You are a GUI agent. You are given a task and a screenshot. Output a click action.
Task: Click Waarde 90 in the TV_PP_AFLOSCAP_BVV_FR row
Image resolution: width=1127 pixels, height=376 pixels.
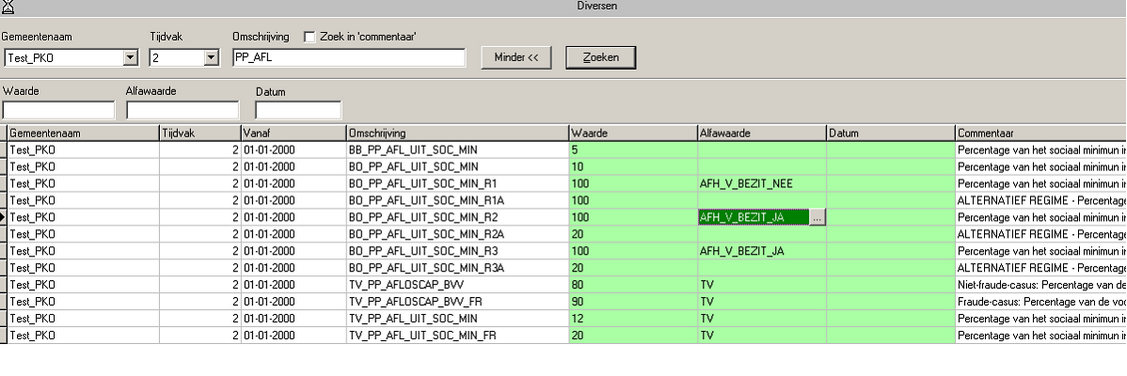633,302
